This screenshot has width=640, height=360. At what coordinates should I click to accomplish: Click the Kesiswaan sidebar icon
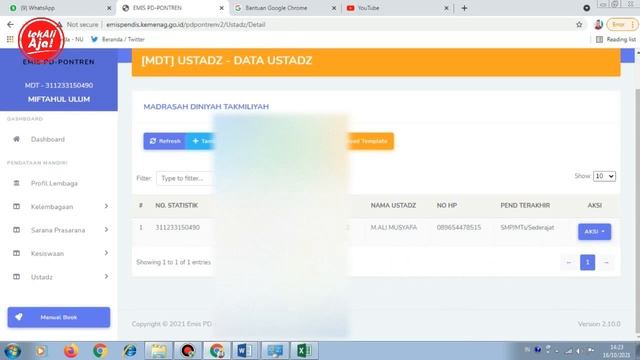pos(16,253)
